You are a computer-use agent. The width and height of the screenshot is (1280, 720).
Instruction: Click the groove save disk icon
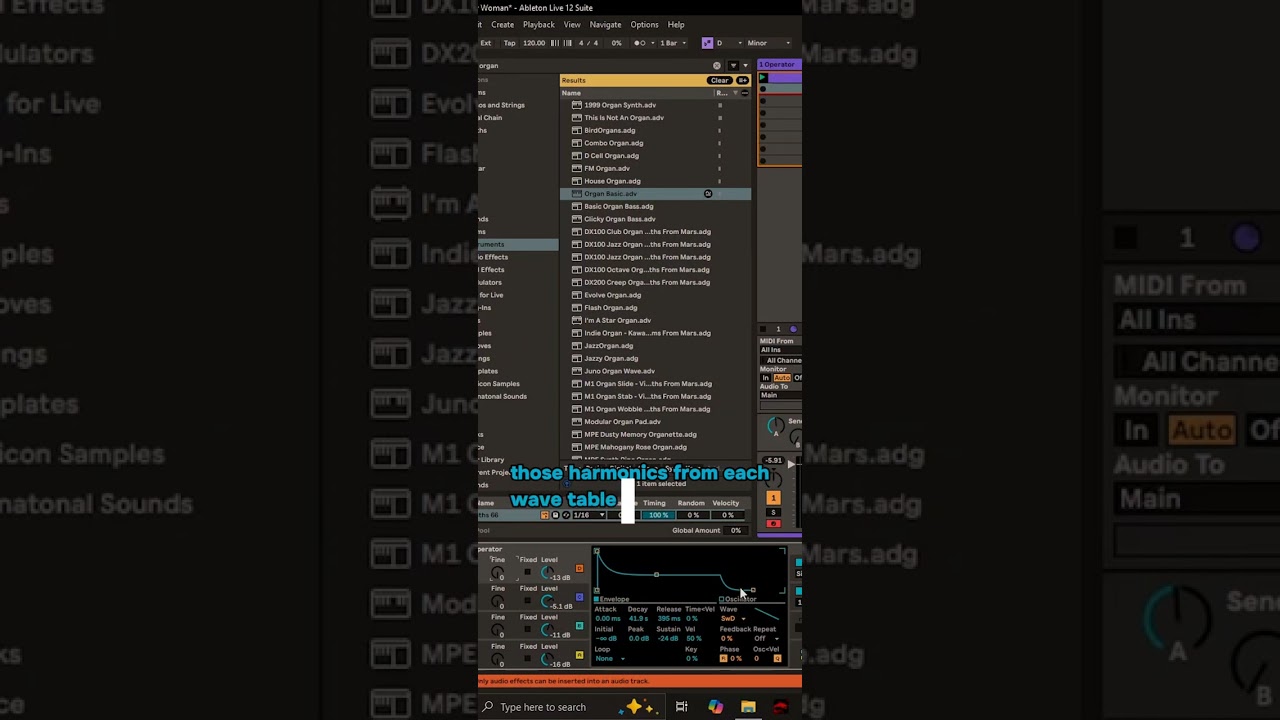pos(555,515)
